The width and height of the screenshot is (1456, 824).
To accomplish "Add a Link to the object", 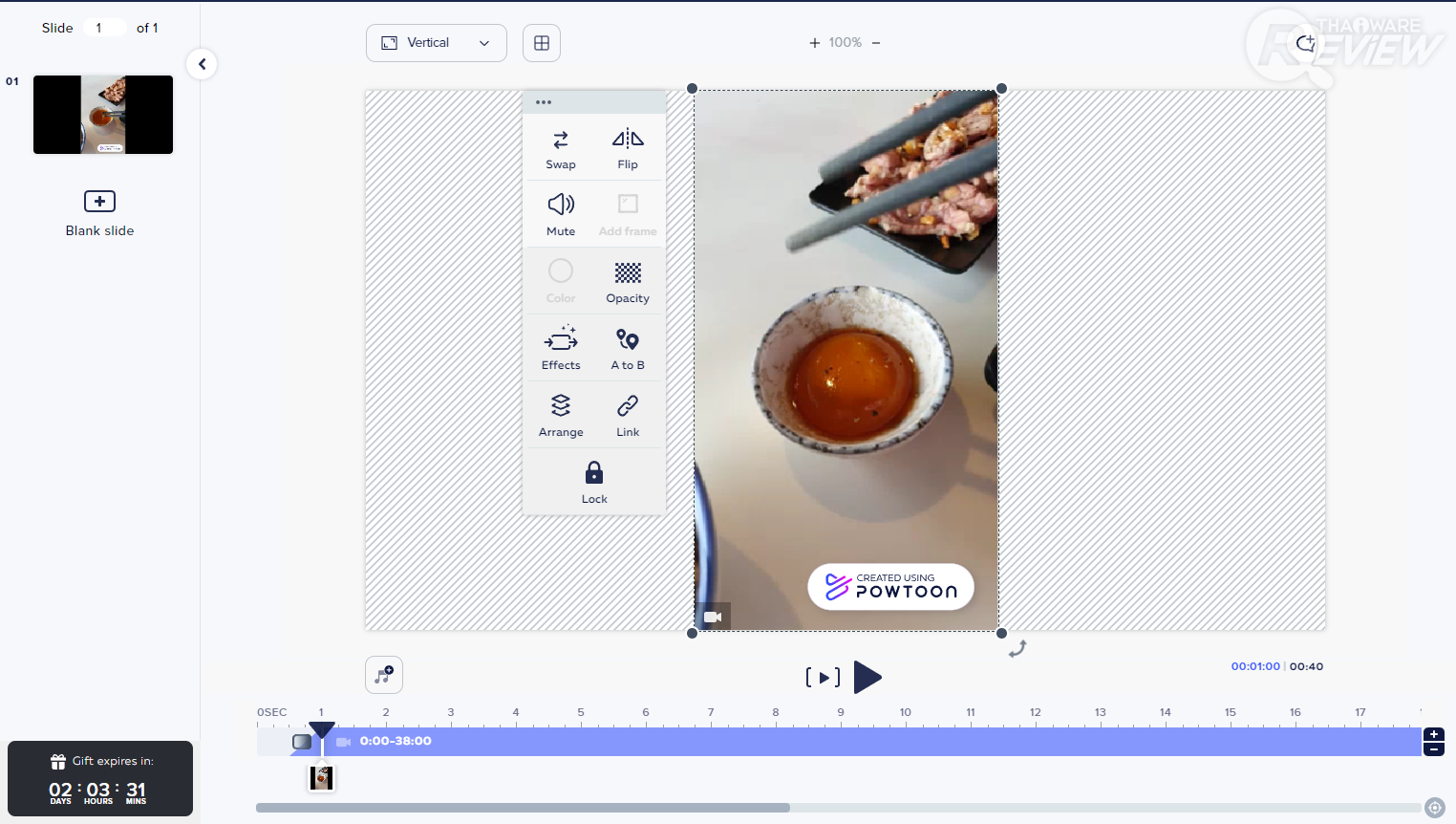I will [628, 416].
